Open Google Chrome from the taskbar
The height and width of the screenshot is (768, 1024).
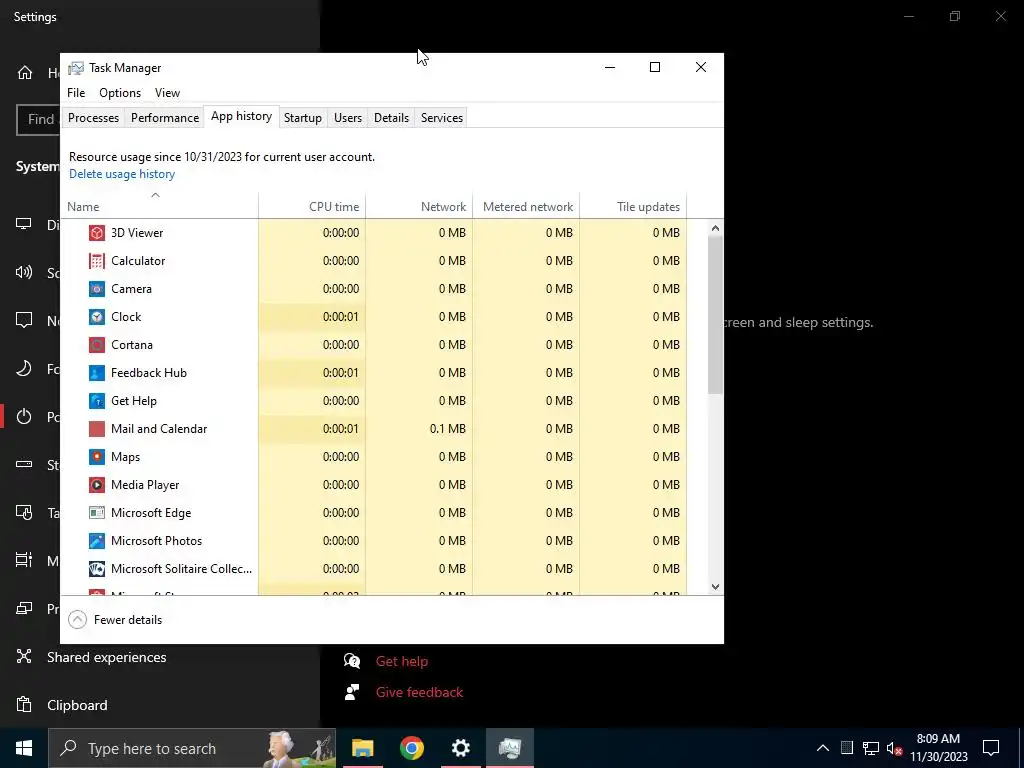[x=411, y=748]
